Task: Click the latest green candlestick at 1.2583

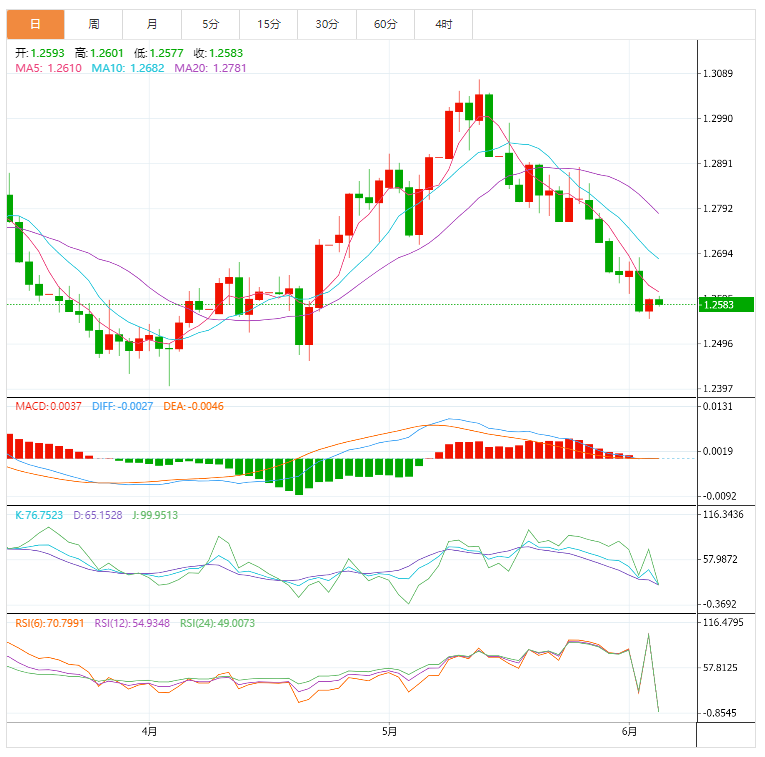Action: [659, 302]
